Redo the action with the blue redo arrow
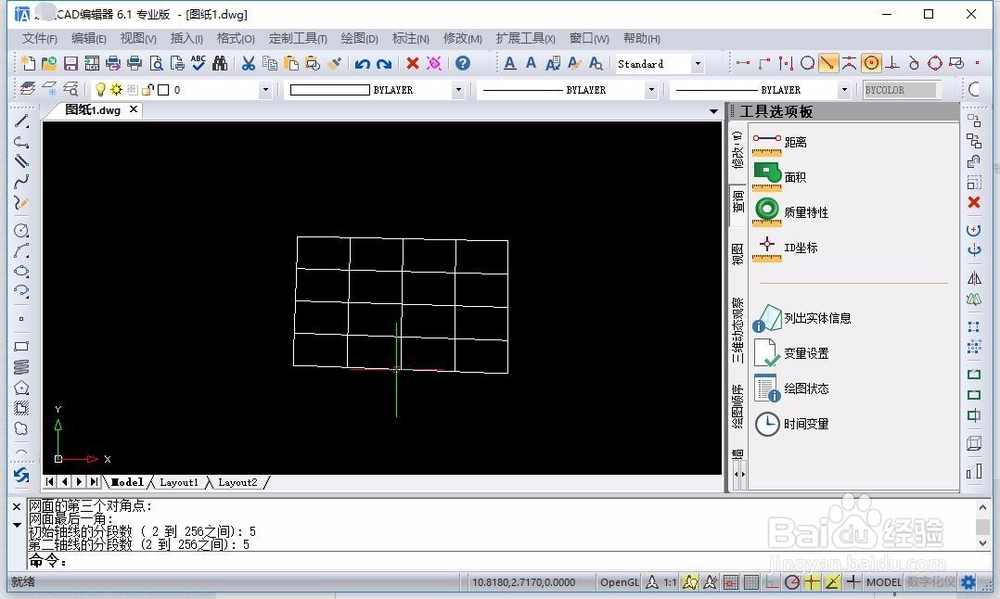 pyautogui.click(x=384, y=64)
